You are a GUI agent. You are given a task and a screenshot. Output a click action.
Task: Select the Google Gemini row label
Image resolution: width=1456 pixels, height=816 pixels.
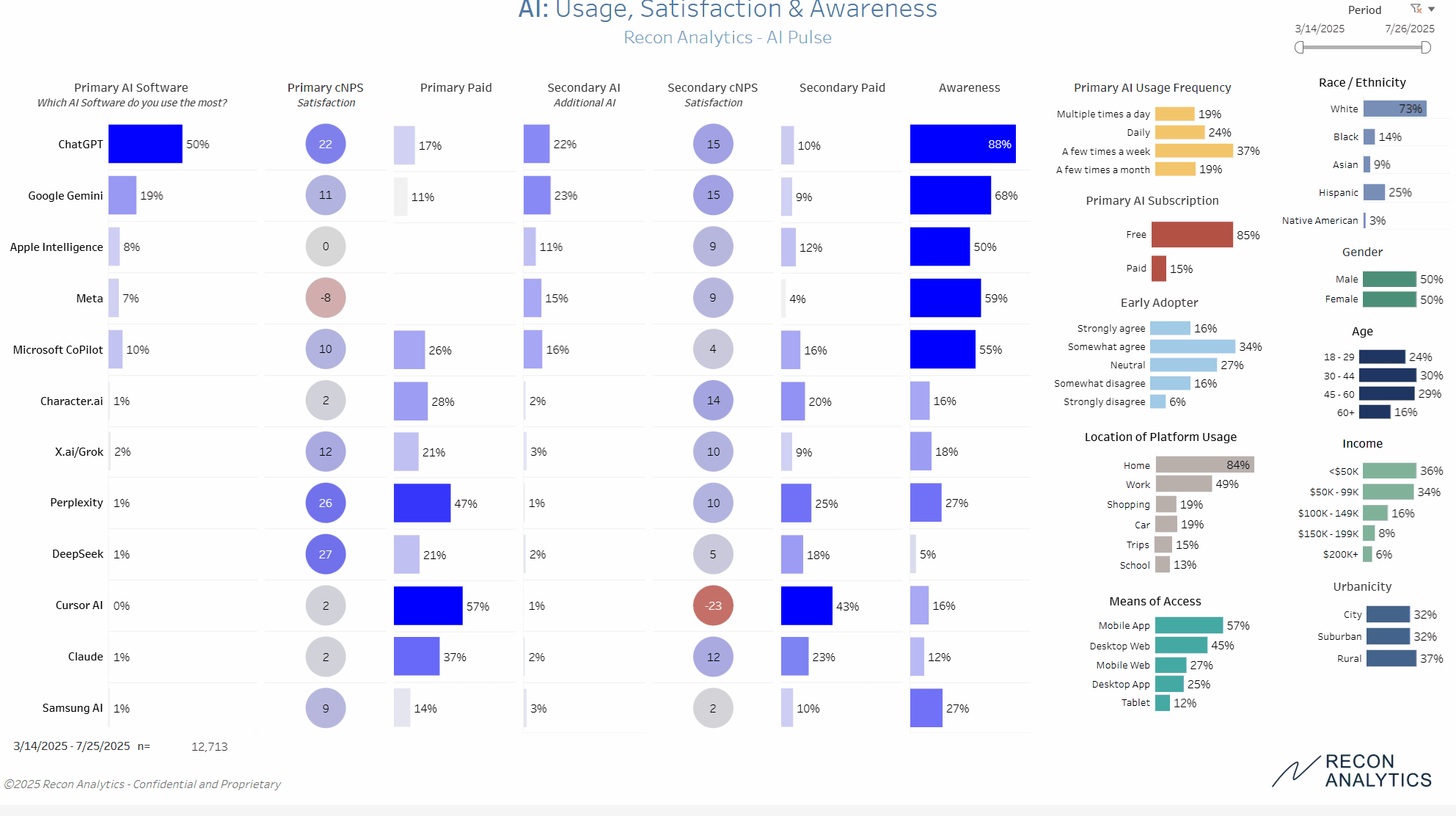pos(65,195)
